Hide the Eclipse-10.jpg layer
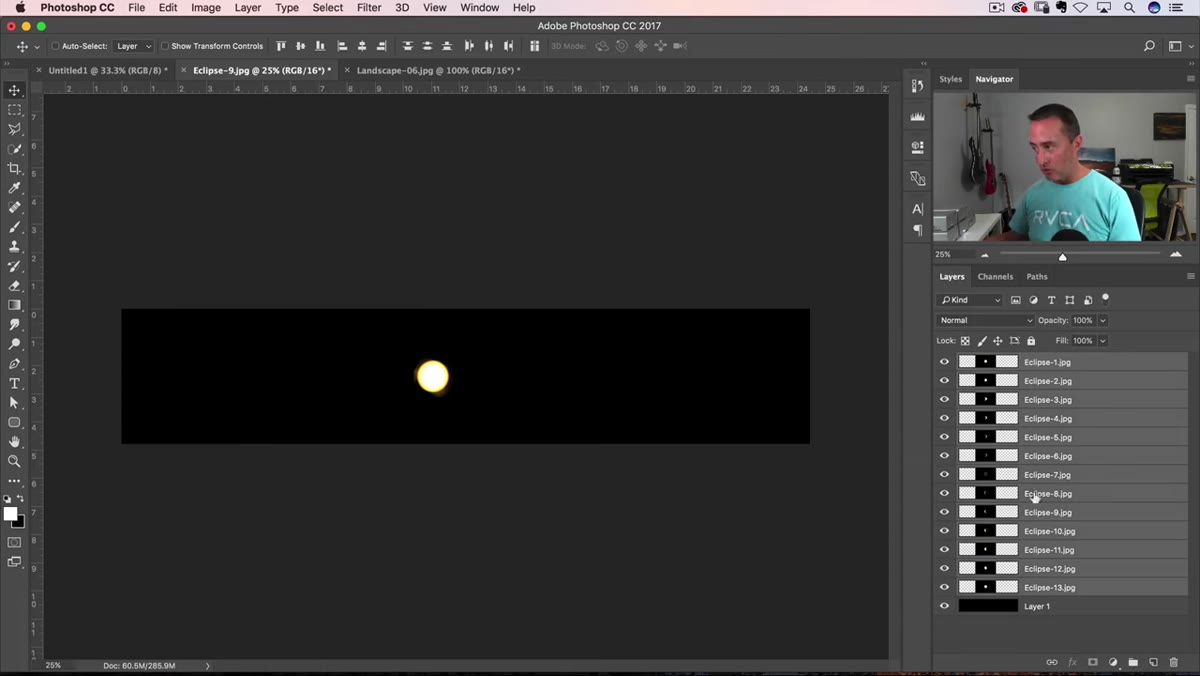 pos(944,531)
